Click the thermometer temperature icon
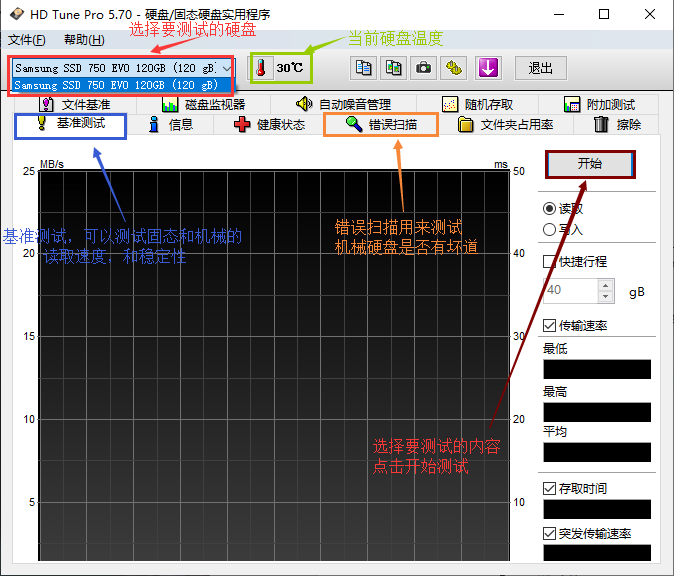 point(261,68)
